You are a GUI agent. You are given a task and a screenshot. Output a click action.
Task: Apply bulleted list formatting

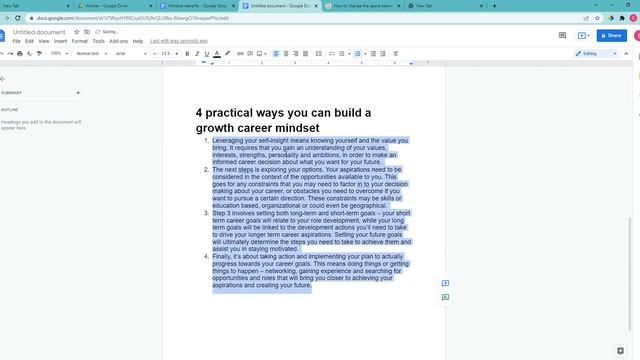[342, 53]
